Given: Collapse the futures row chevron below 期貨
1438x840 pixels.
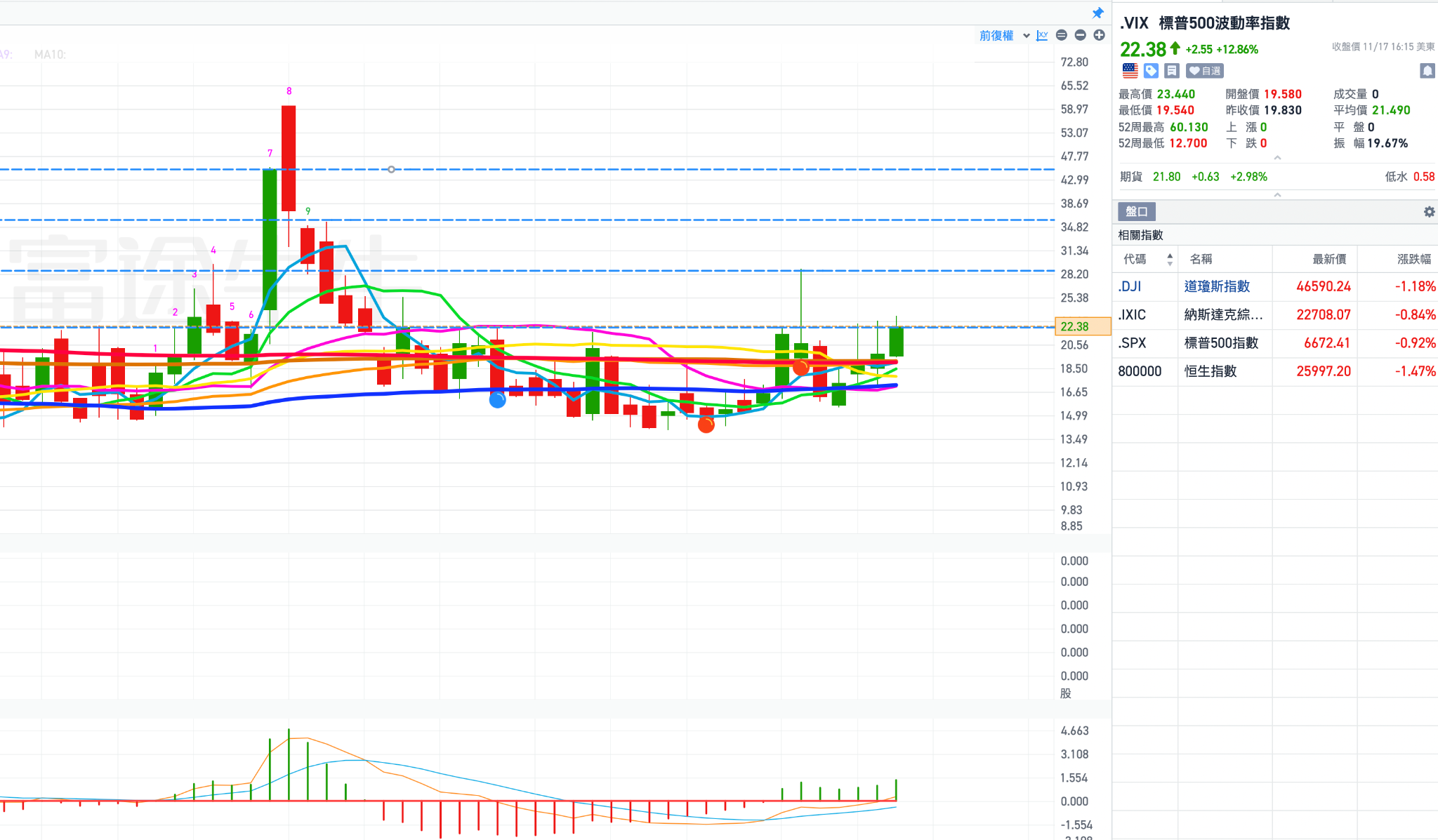Looking at the screenshot, I should click(1277, 194).
